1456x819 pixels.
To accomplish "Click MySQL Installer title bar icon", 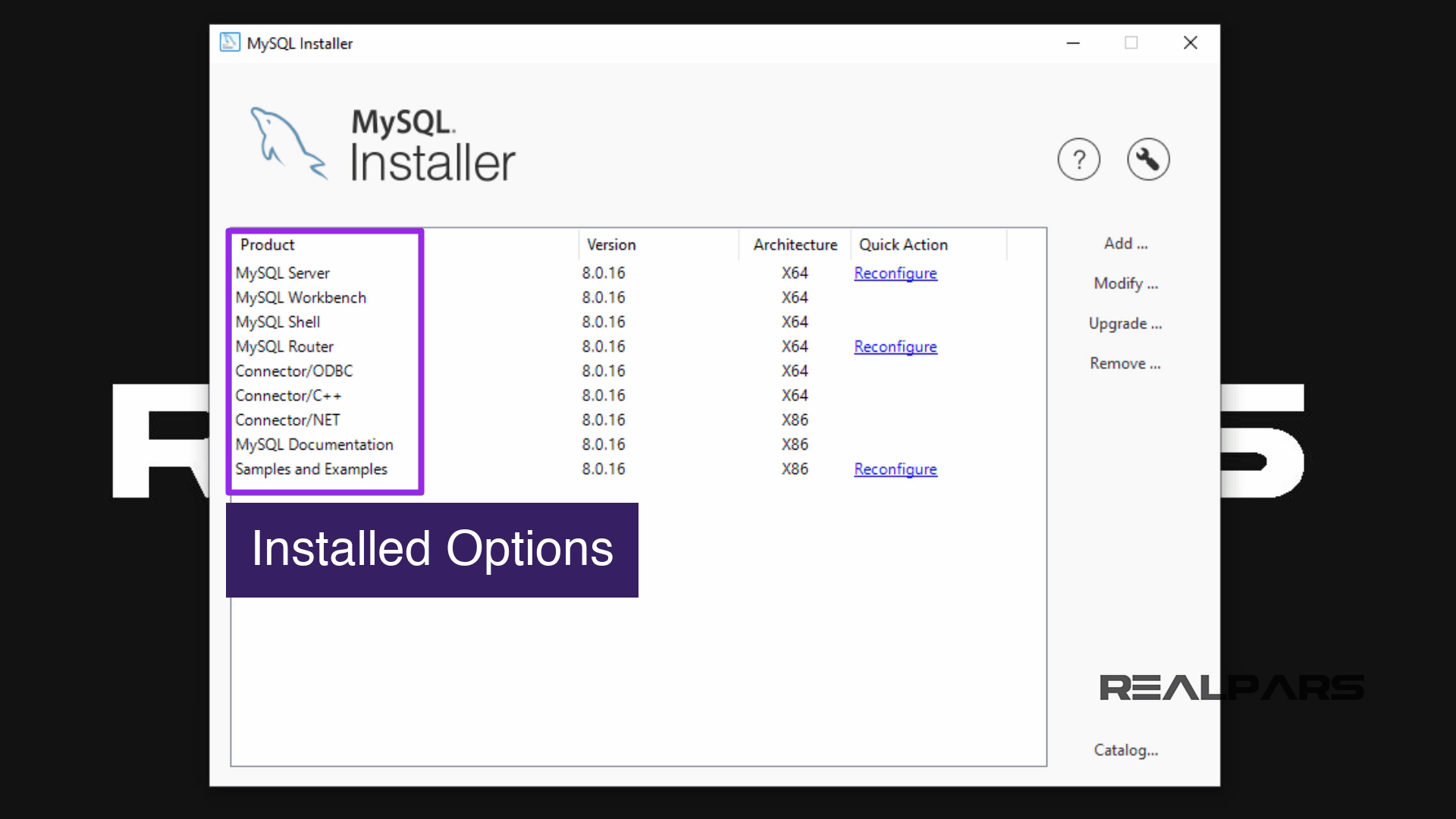I will (x=230, y=42).
